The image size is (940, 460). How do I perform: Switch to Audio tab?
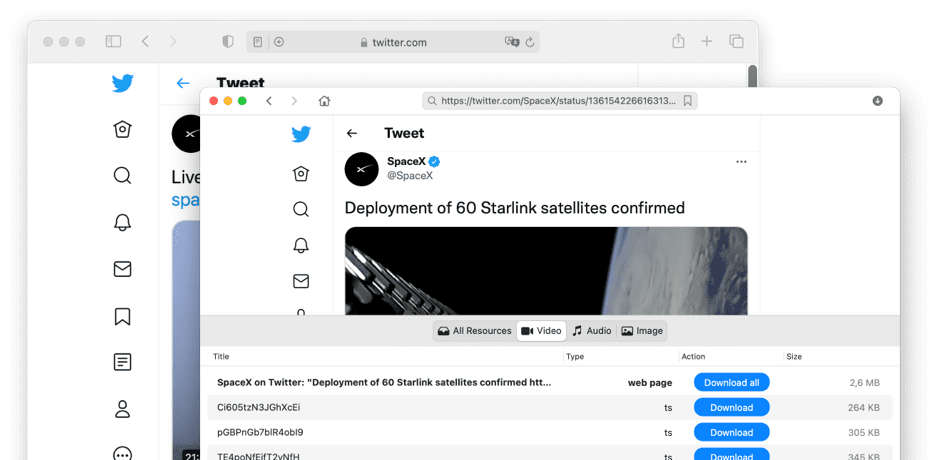592,330
